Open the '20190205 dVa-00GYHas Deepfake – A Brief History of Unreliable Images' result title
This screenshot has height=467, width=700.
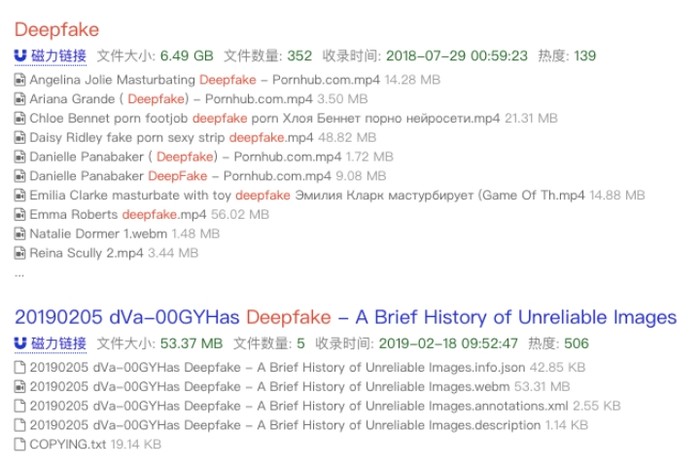346,317
